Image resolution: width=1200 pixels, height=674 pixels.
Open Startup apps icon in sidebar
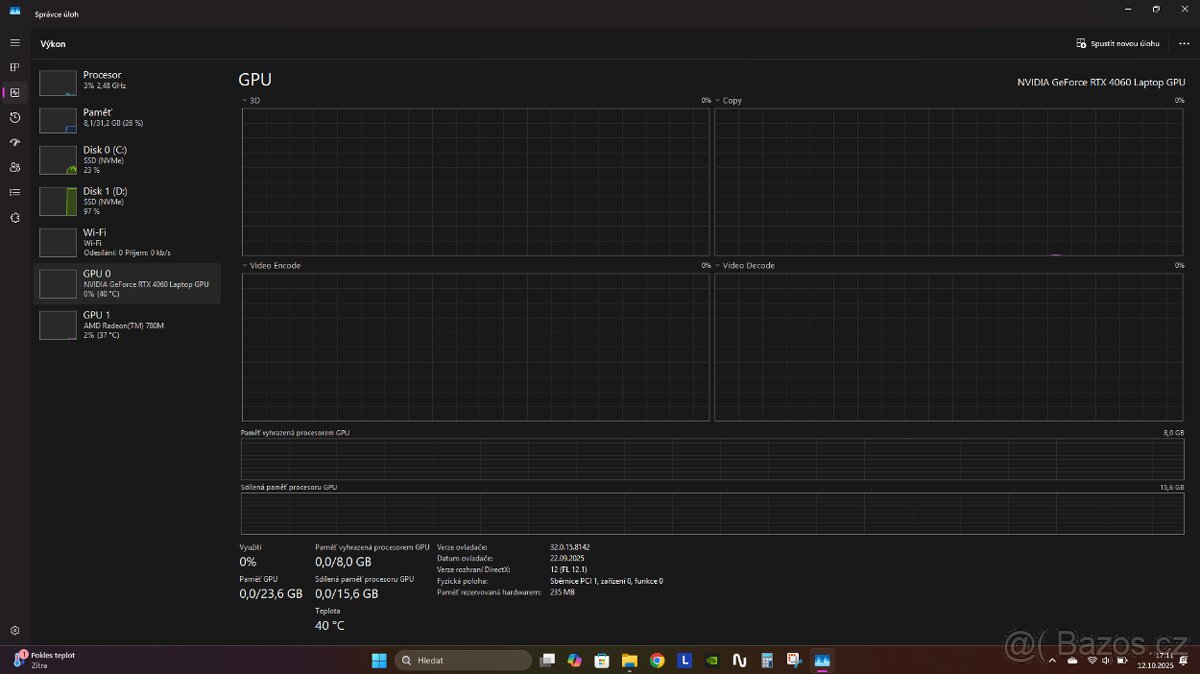click(x=15, y=142)
